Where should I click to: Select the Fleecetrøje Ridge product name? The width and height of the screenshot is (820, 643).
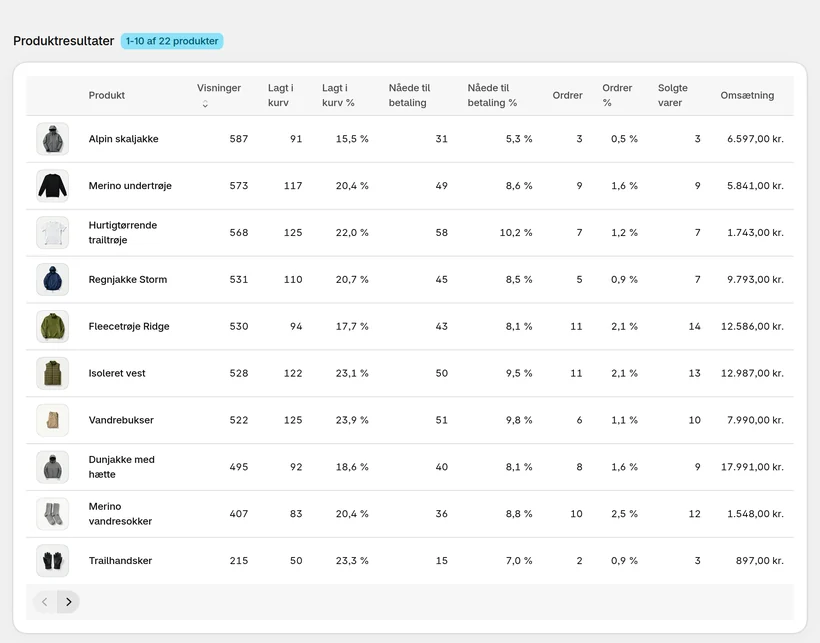coord(129,326)
